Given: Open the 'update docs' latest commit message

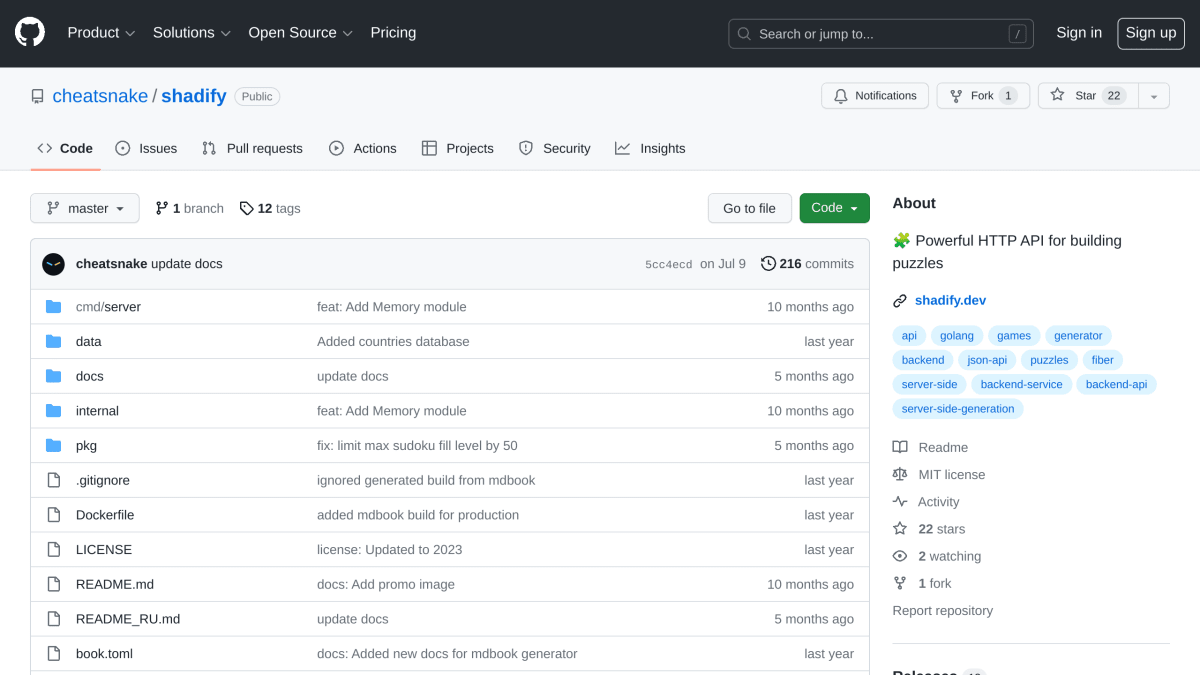Looking at the screenshot, I should coord(187,264).
